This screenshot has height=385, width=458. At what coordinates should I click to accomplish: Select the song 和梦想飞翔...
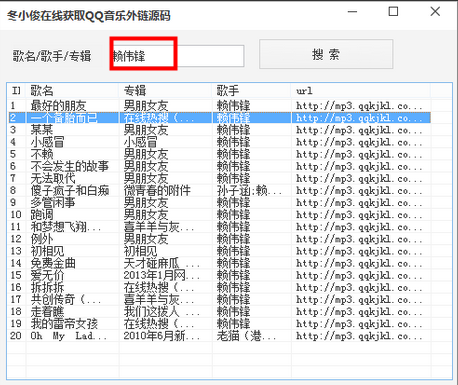pyautogui.click(x=66, y=227)
